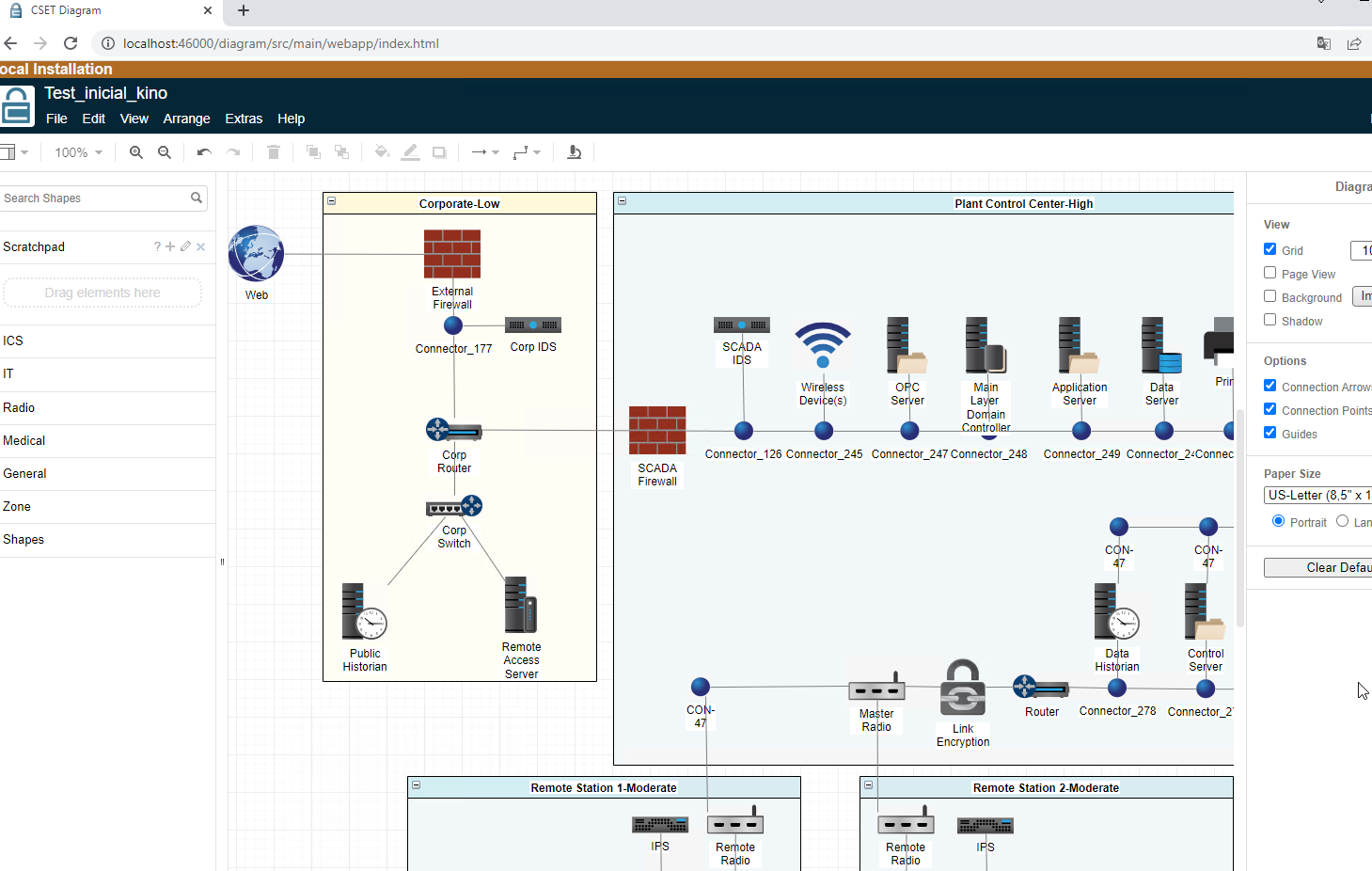1372x871 pixels.
Task: Uncheck the Grid checkbox
Action: 1270,249
